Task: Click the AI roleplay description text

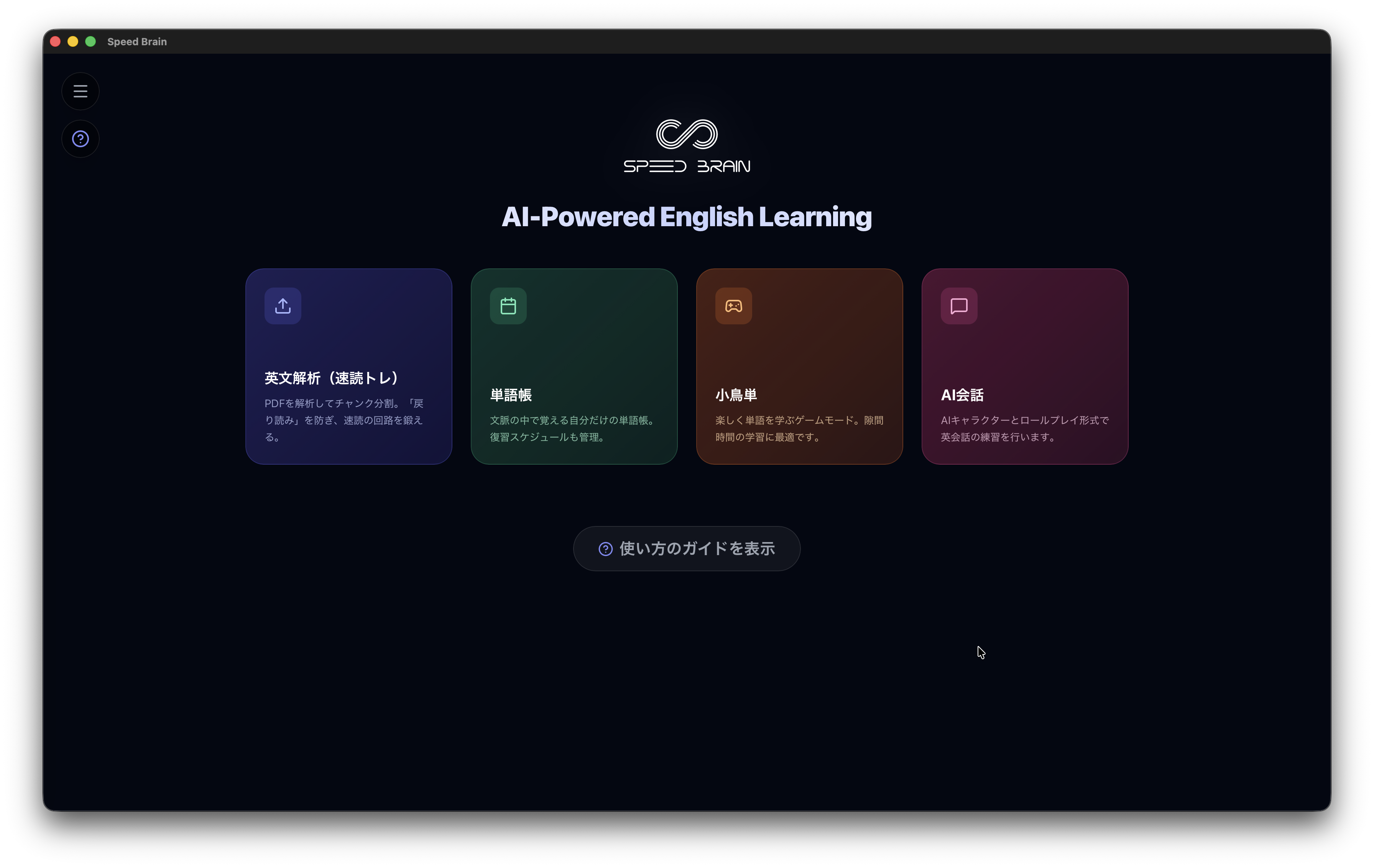Action: tap(1024, 429)
